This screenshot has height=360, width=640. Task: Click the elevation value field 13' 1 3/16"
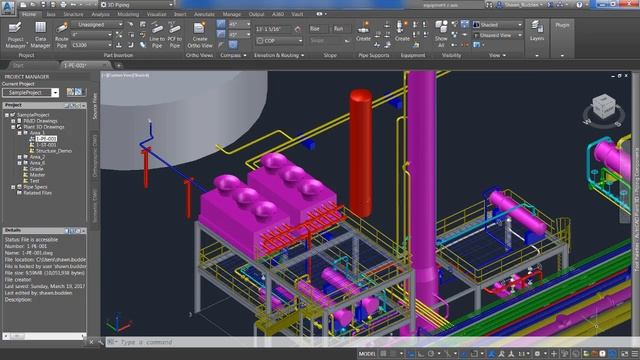click(x=273, y=29)
